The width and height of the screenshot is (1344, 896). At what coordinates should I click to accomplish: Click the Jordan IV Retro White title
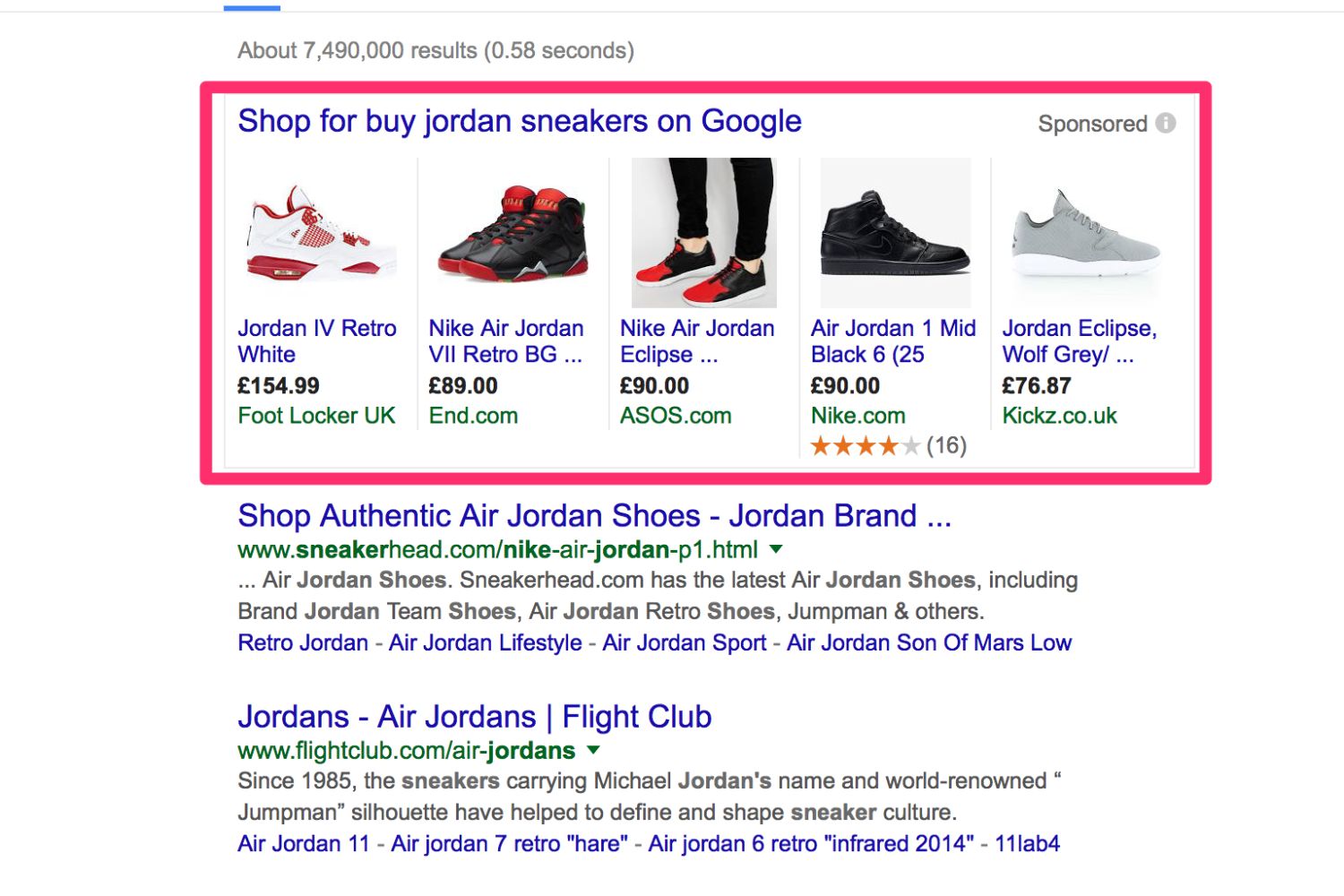click(x=316, y=341)
